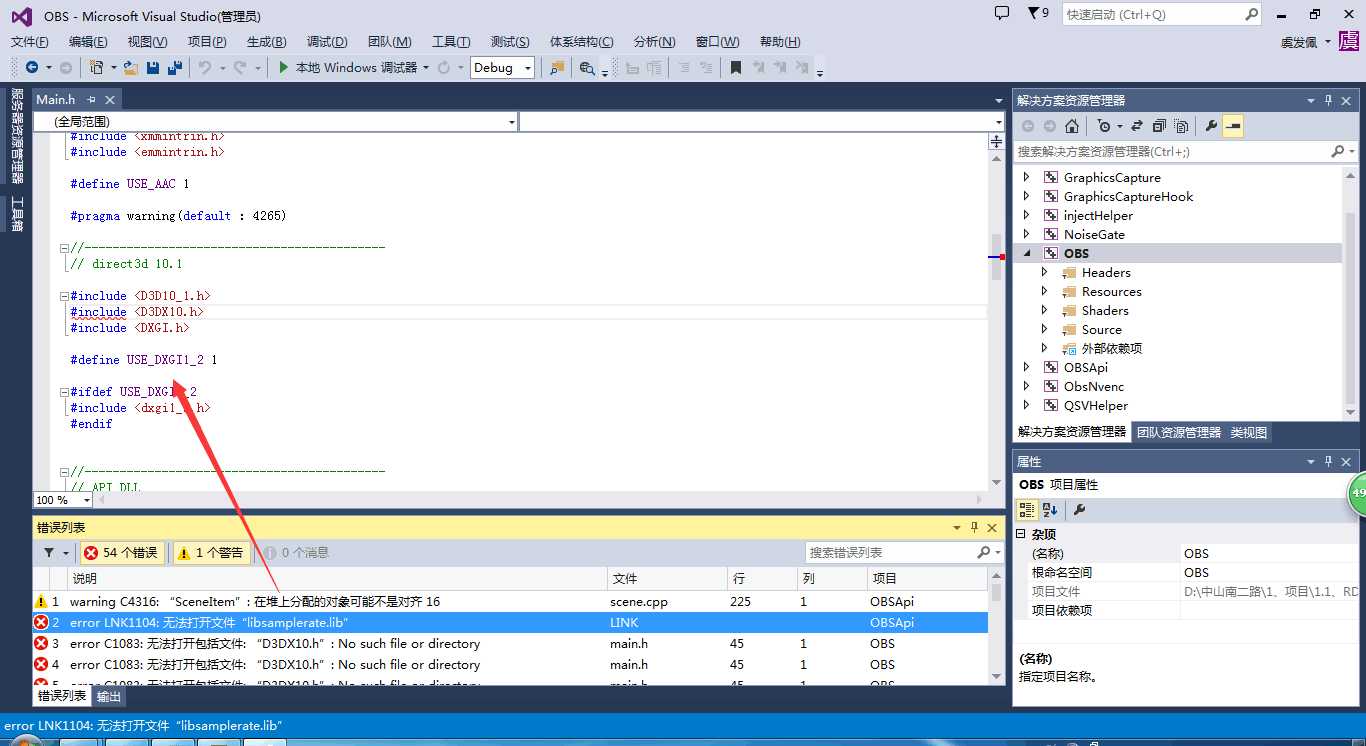The image size is (1366, 746).
Task: Collapse the direct3d 10.1 comment region in the editor
Action: (x=64, y=248)
